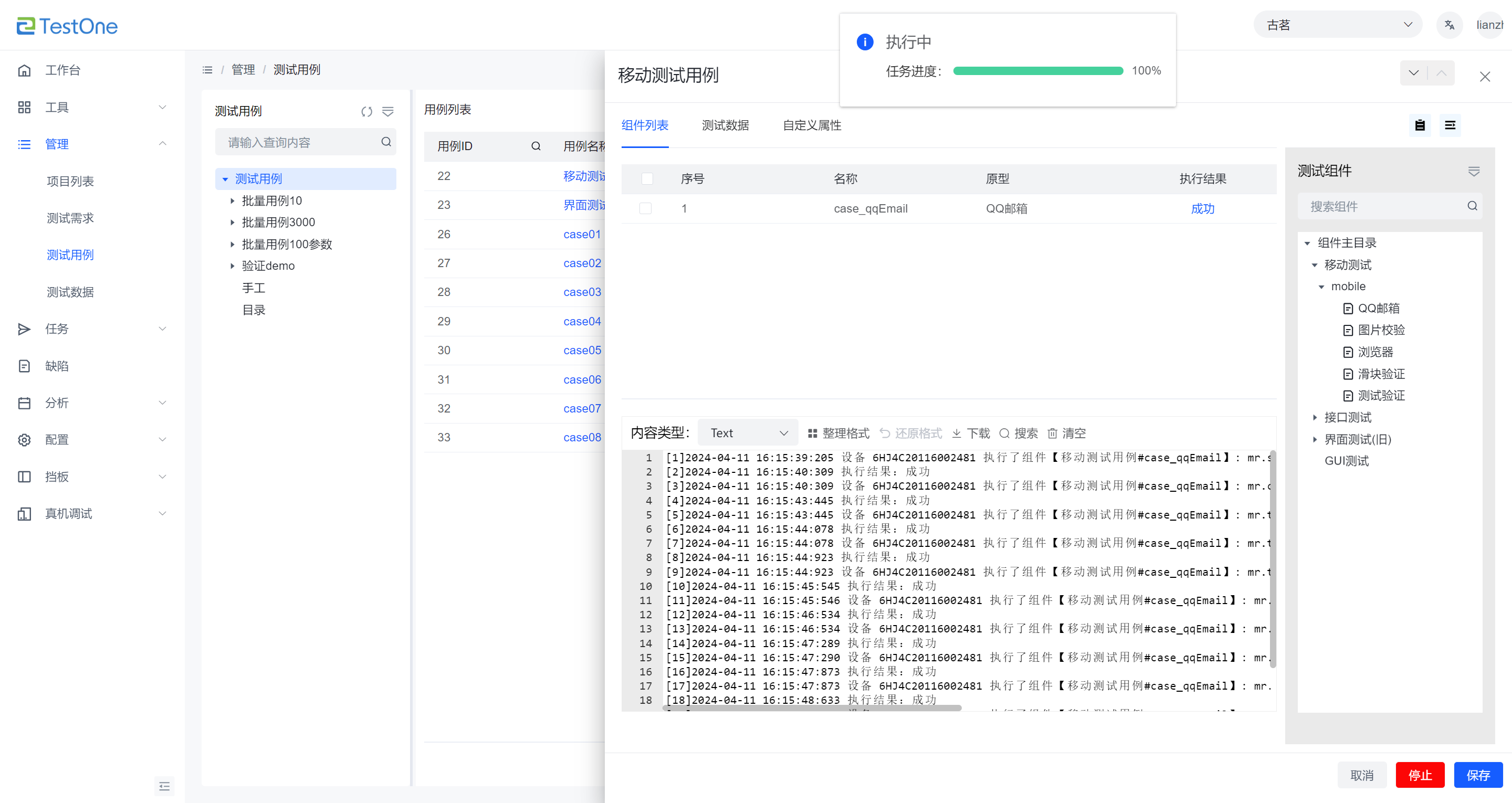Click the blue 保存 button
Viewport: 1512px width, 803px height.
[1478, 775]
